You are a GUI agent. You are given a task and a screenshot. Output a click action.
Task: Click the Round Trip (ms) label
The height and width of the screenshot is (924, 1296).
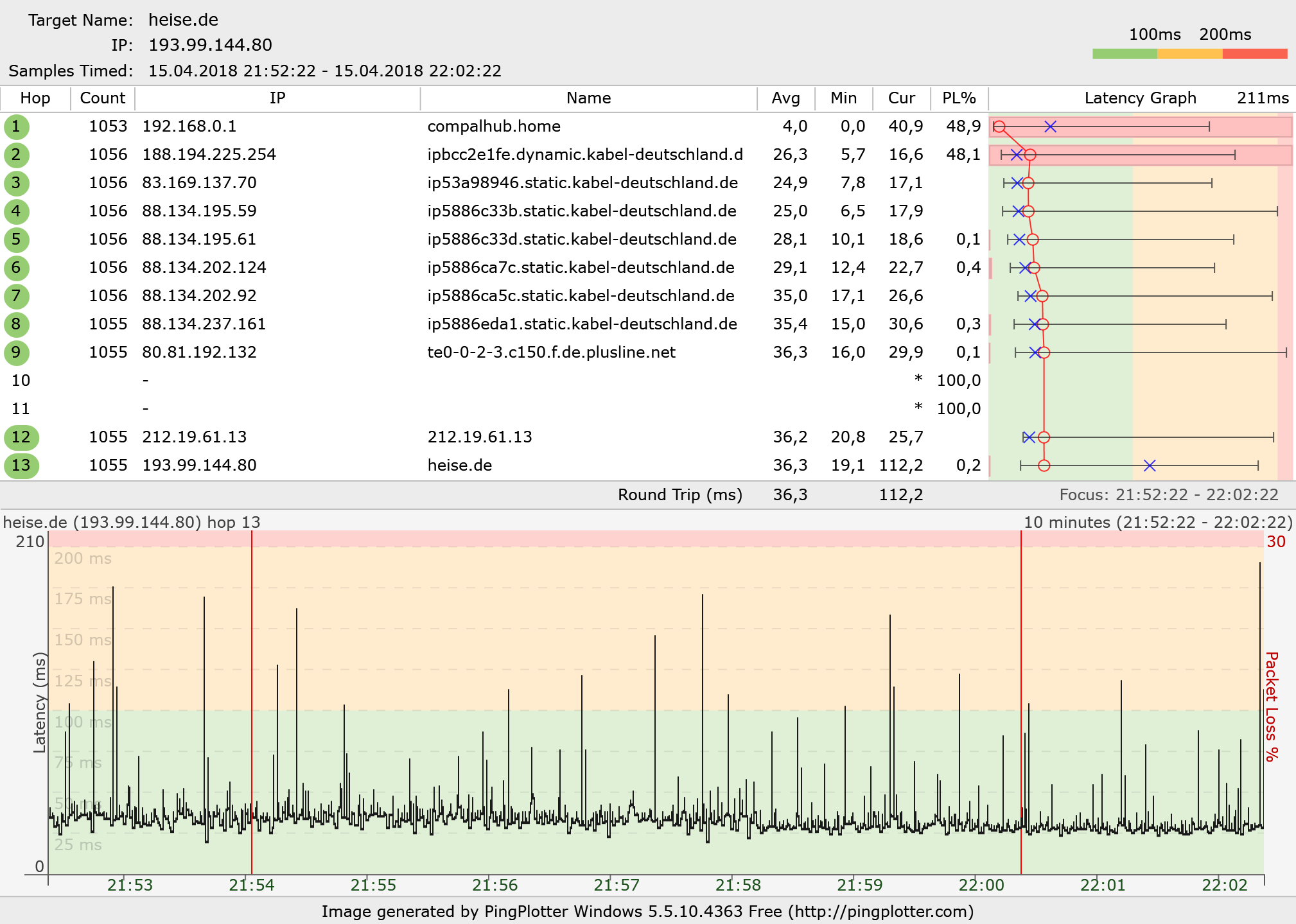[680, 495]
